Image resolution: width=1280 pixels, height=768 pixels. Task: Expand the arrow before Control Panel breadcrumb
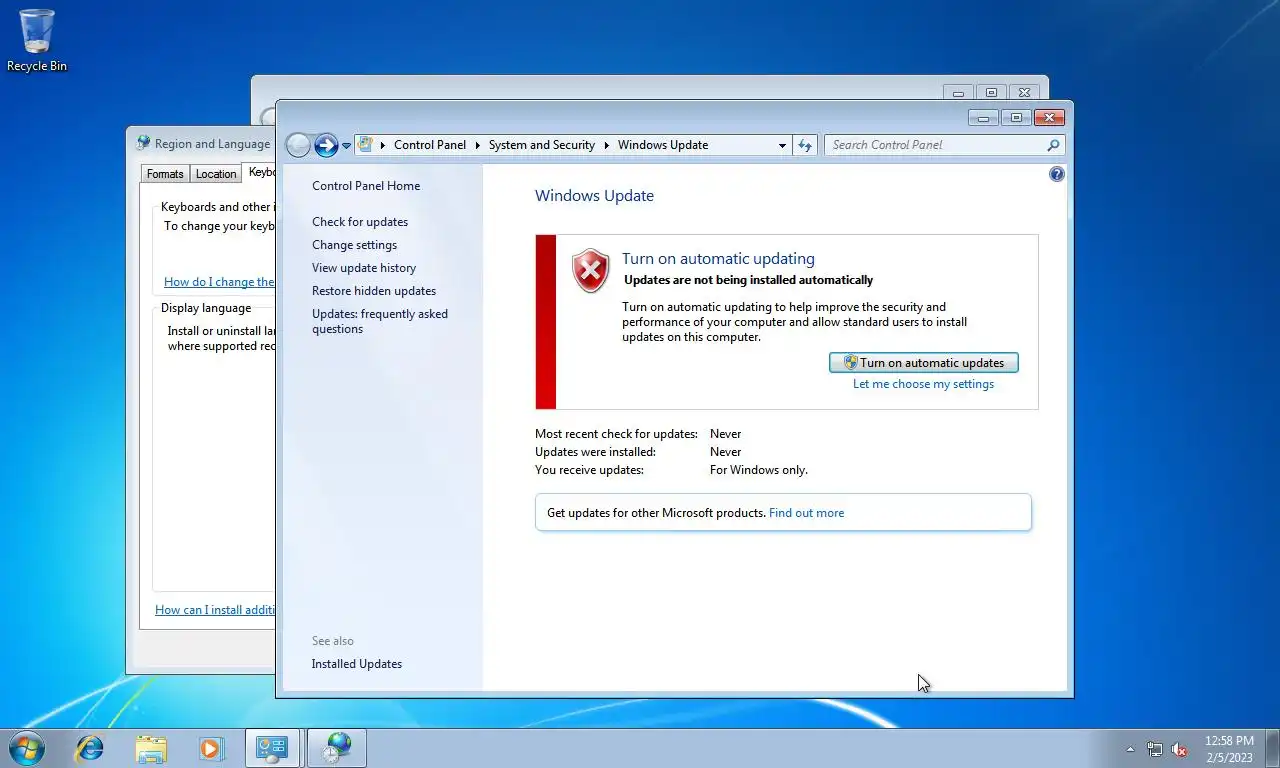(383, 145)
